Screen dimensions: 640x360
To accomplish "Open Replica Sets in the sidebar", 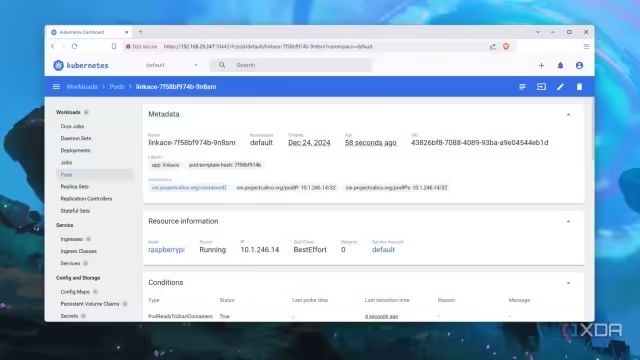I will 75,187.
